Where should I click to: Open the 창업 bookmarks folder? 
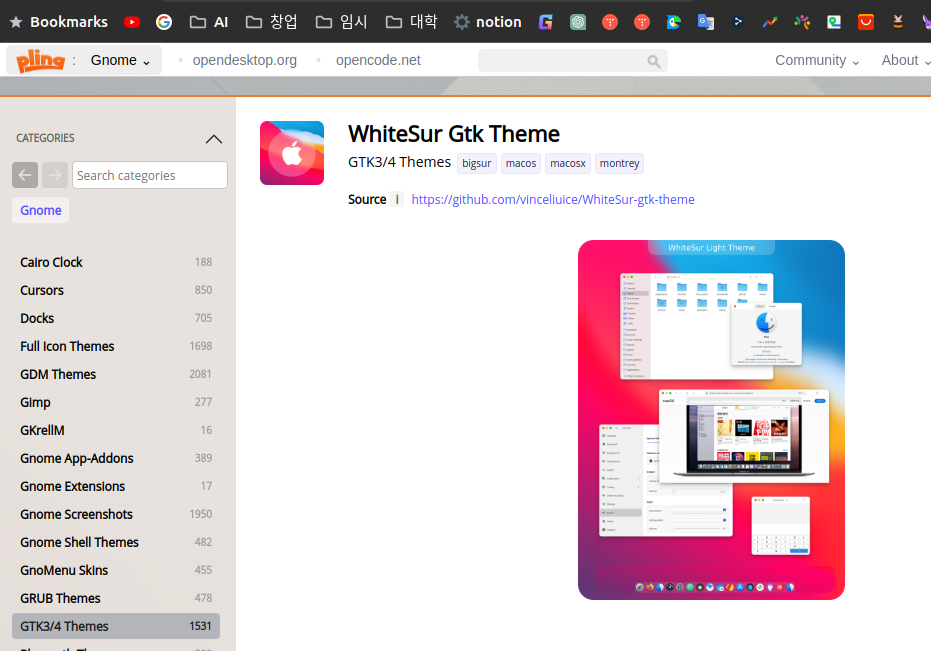click(272, 22)
